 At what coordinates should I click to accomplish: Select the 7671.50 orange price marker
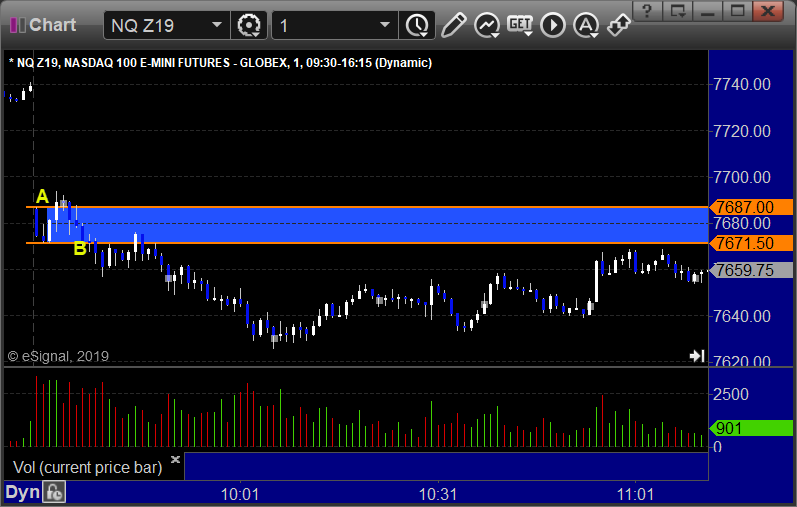pos(752,243)
